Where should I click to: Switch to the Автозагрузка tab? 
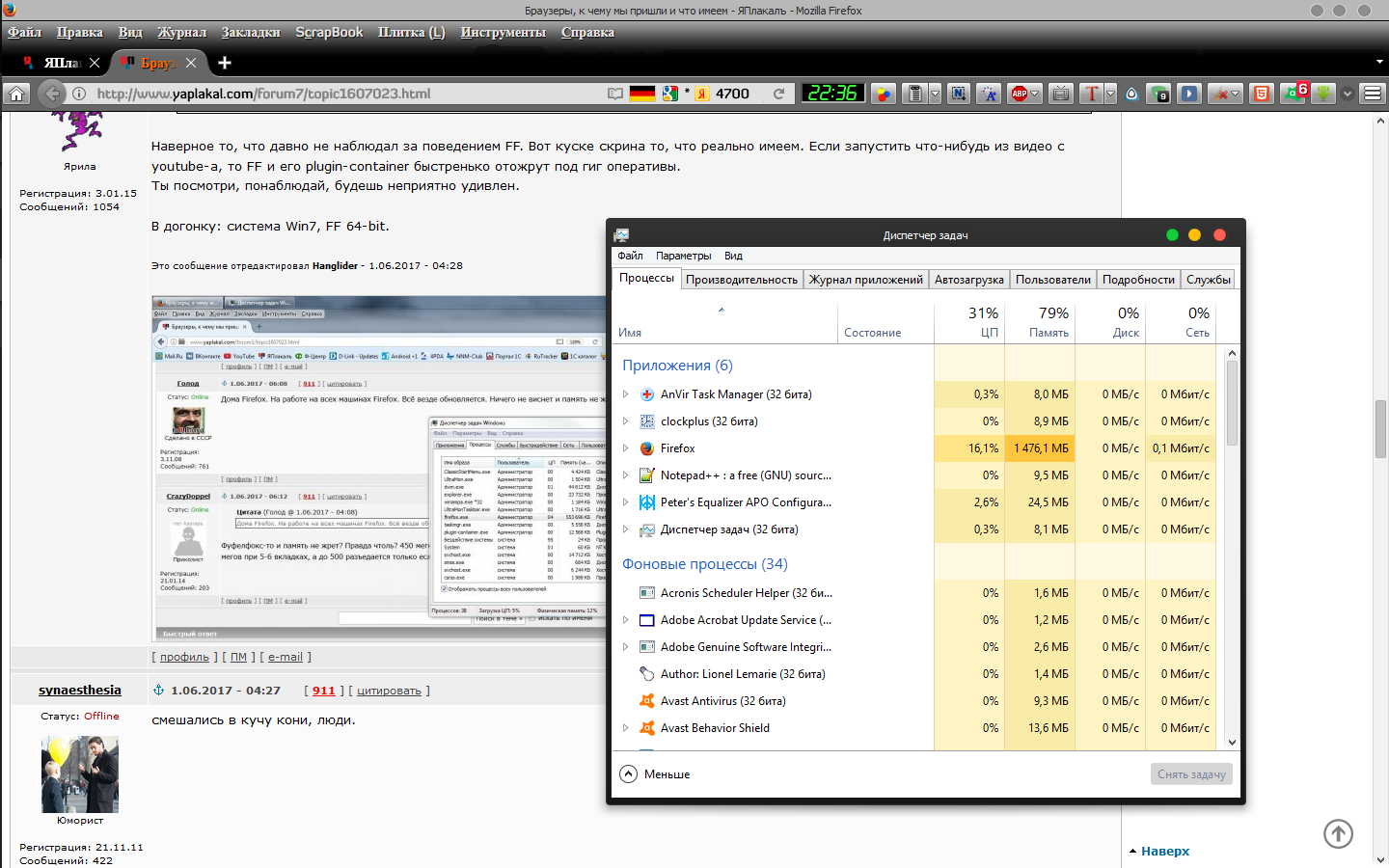(x=969, y=280)
